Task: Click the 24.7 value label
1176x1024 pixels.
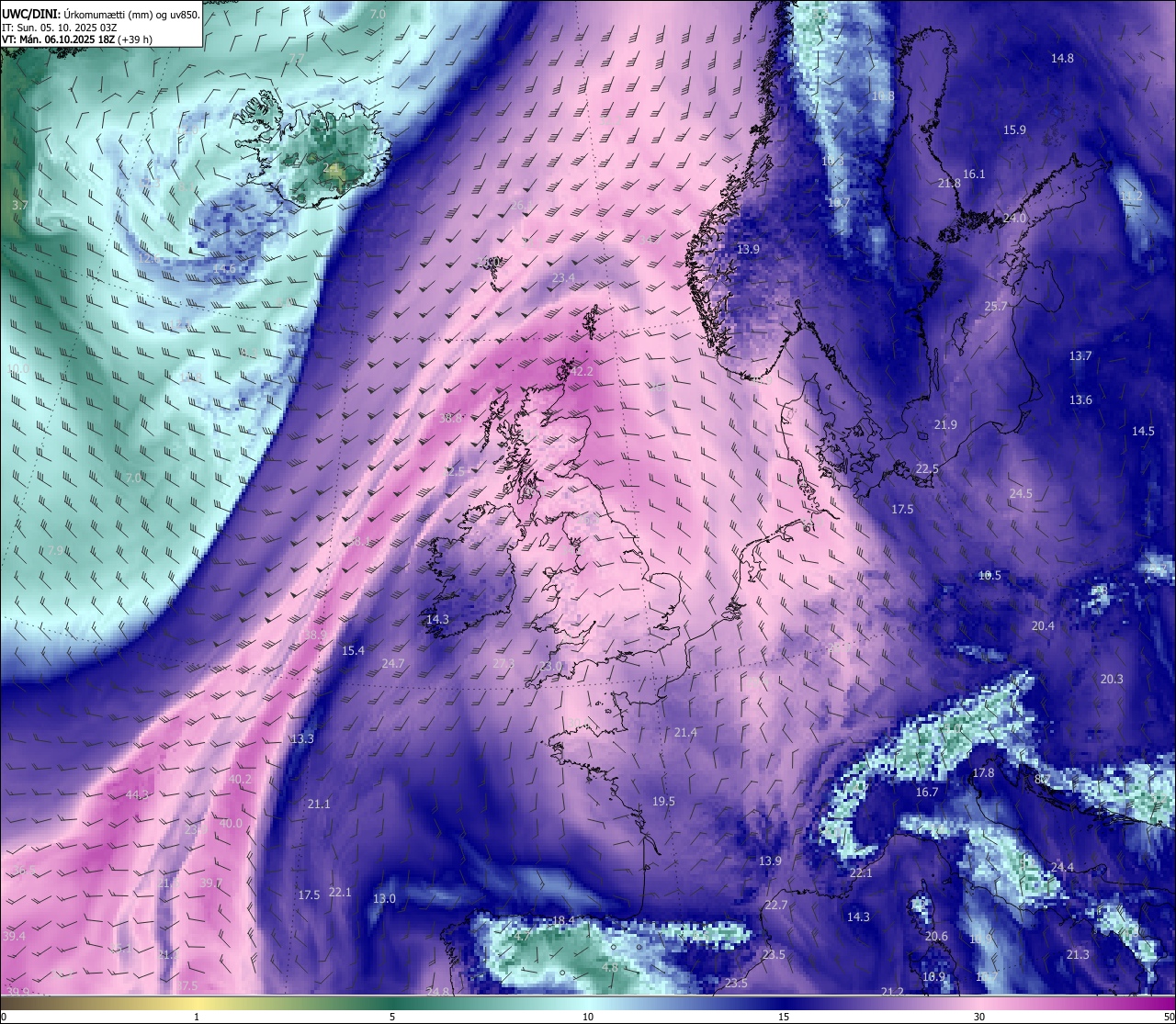Action: pyautogui.click(x=393, y=663)
